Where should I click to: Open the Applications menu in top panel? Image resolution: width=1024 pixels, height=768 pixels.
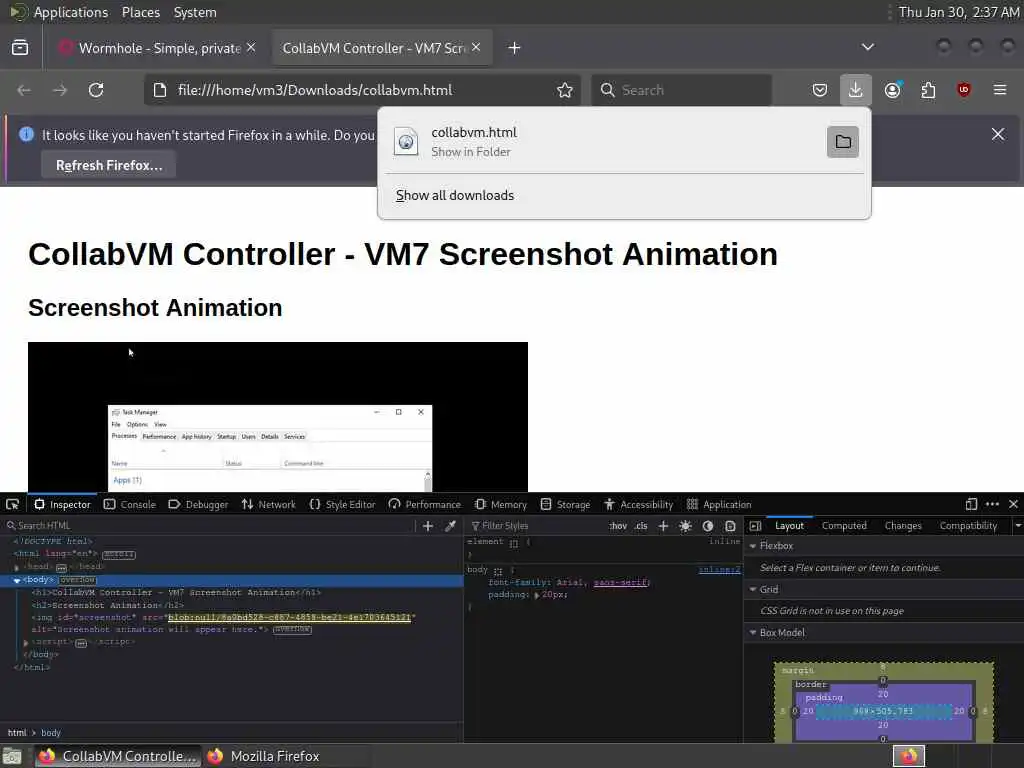tap(71, 12)
